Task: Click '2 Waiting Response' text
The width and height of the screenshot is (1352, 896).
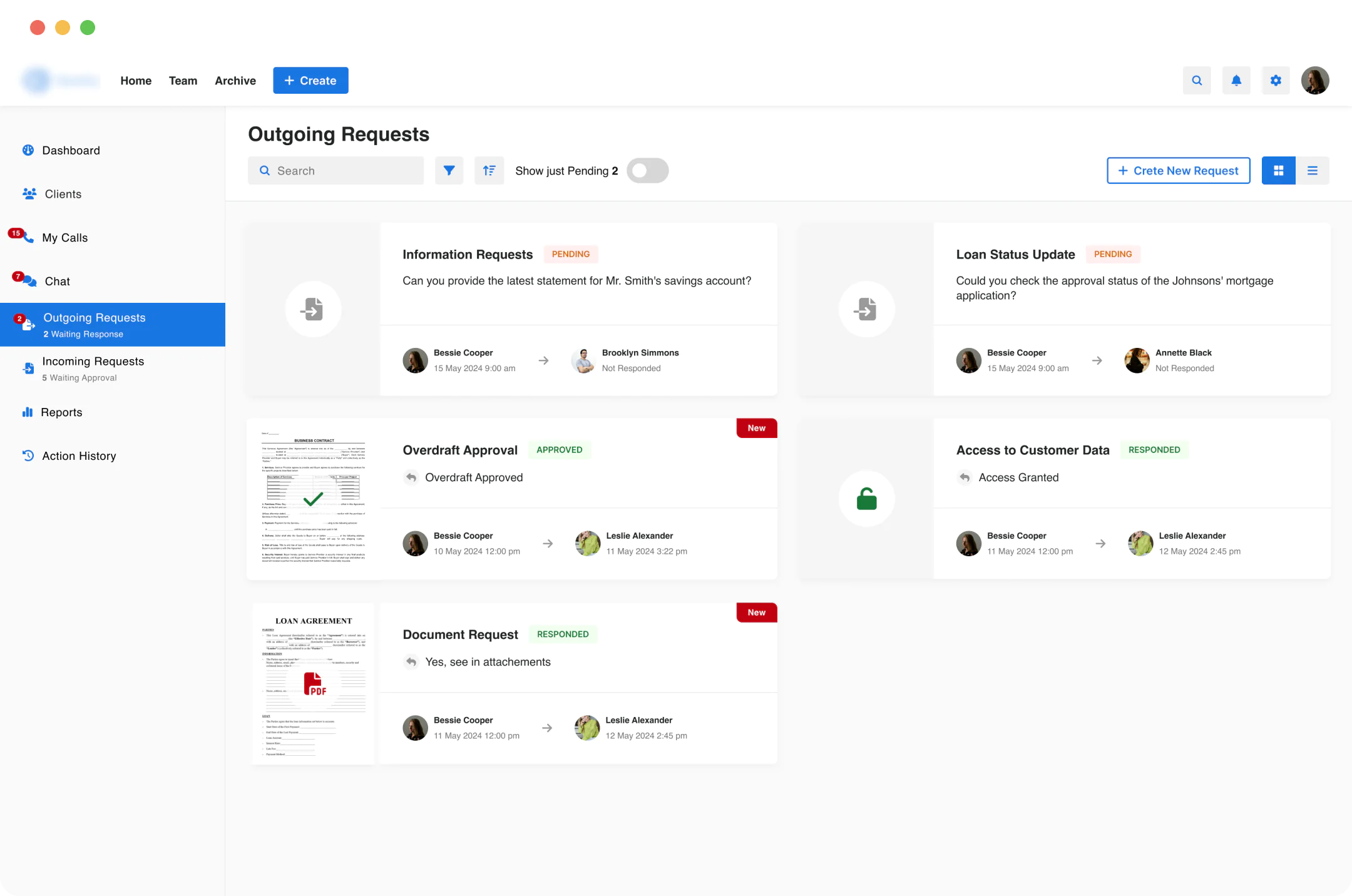Action: click(x=83, y=334)
